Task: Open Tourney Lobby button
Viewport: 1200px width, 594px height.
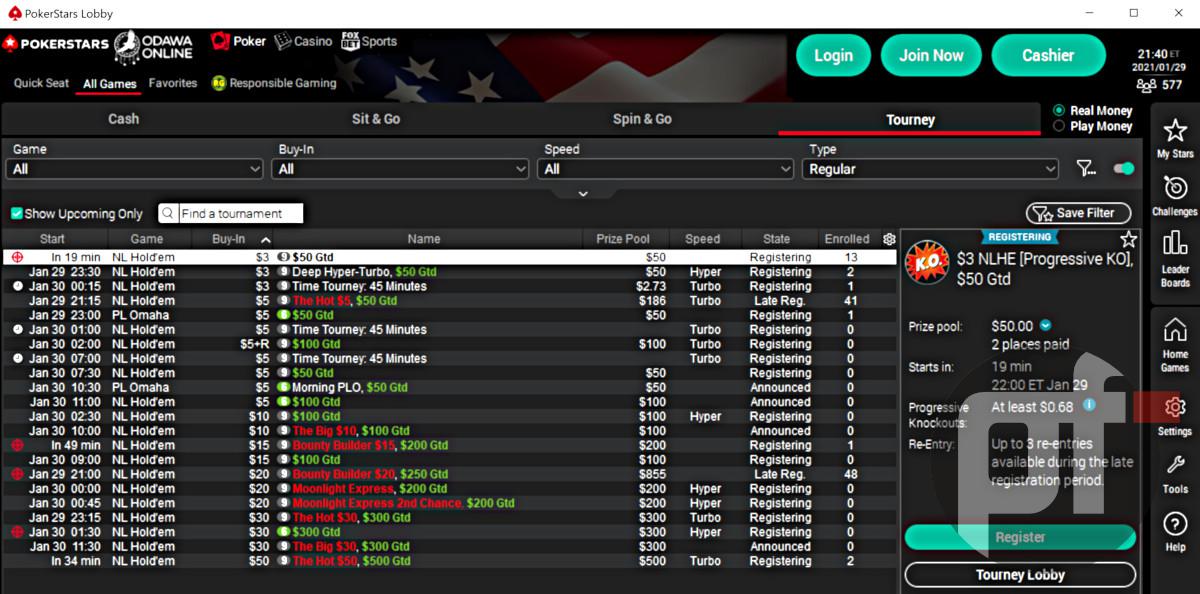Action: pyautogui.click(x=1020, y=575)
